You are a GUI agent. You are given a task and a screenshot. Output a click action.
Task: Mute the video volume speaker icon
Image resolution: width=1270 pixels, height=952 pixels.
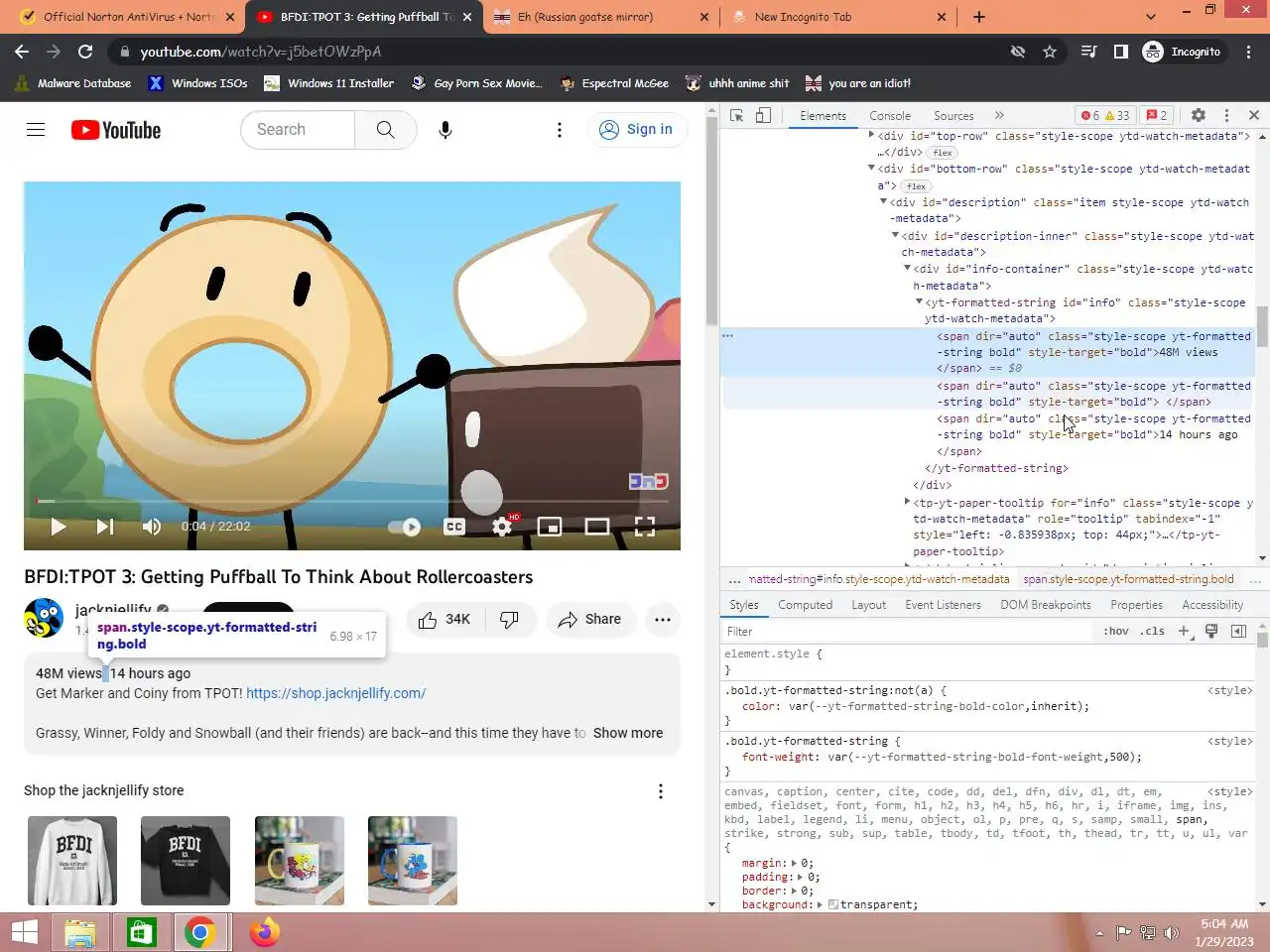(x=151, y=527)
